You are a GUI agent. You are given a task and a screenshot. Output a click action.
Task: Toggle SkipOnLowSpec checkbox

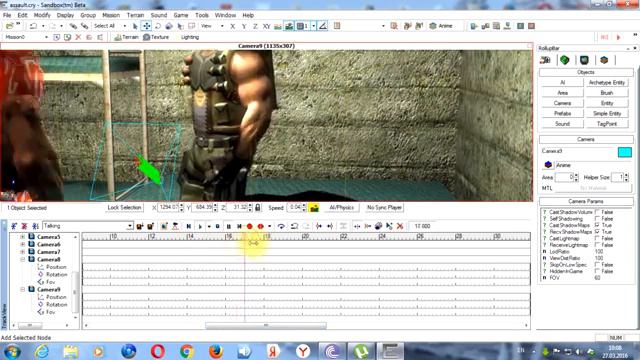pyautogui.click(x=597, y=265)
